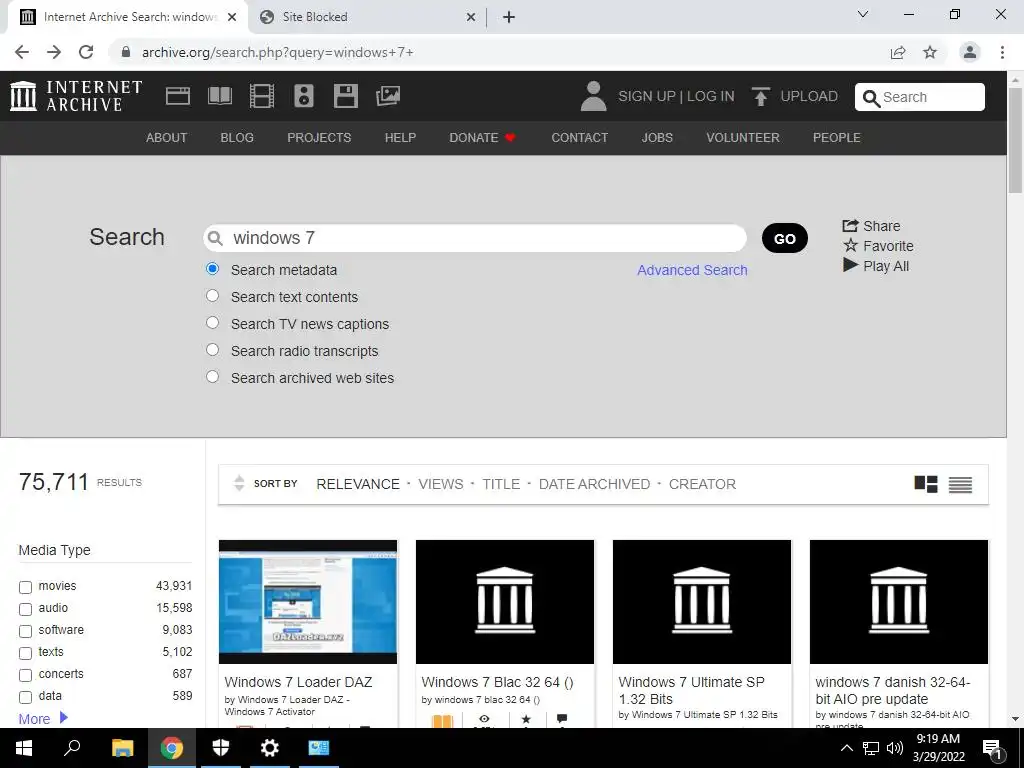Check the concerts media type checkbox
The height and width of the screenshot is (768, 1024).
tap(25, 675)
